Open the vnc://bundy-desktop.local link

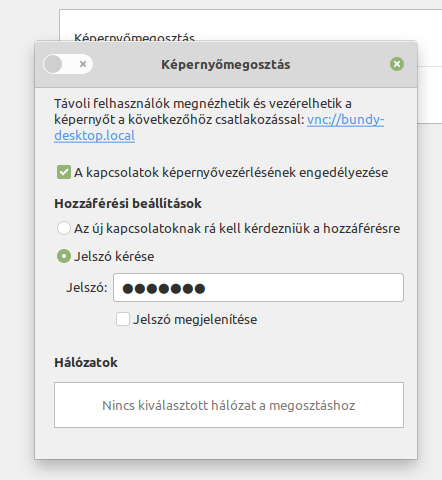pos(219,127)
